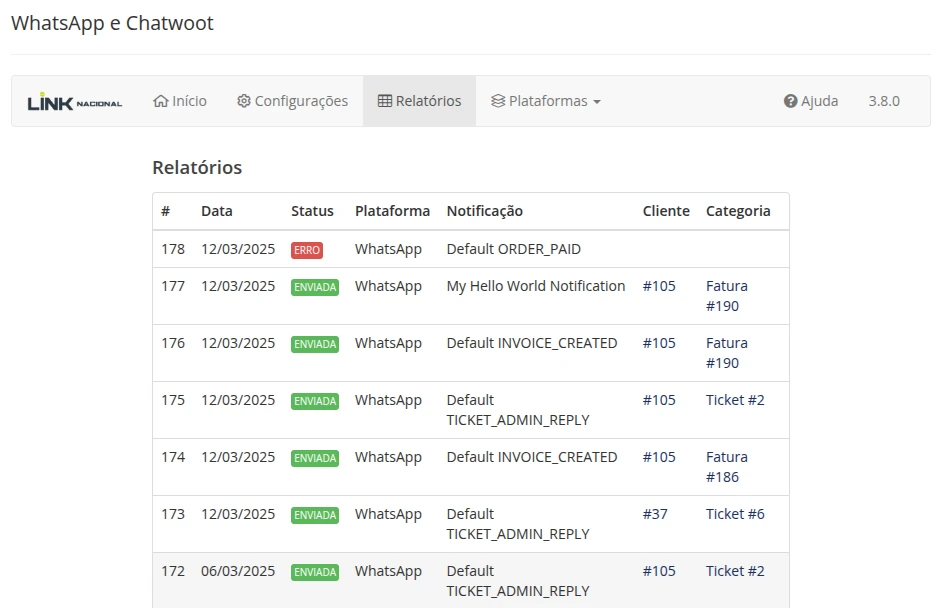Click the Link Nacional logo

[75, 102]
